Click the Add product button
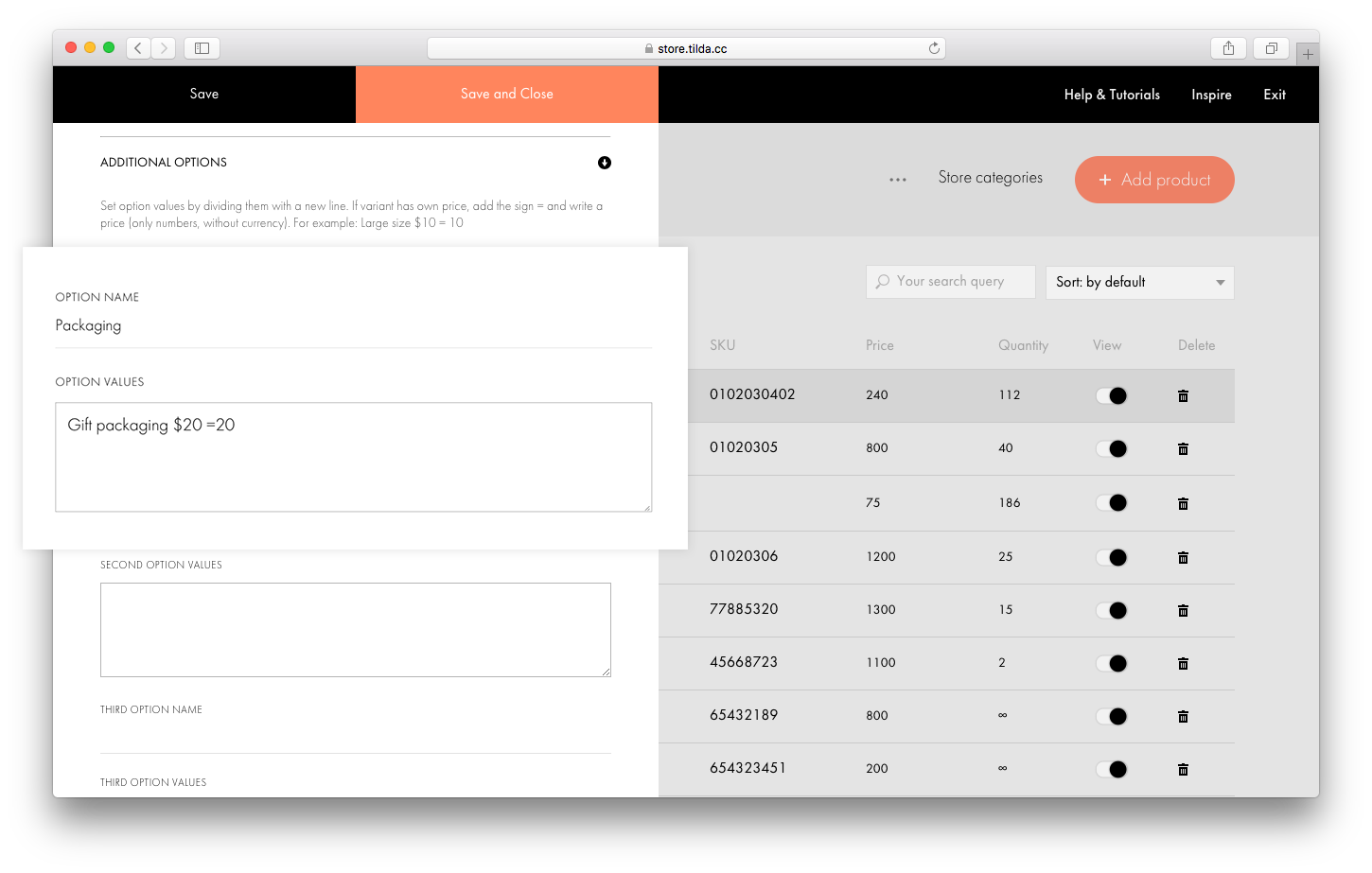 tap(1154, 180)
